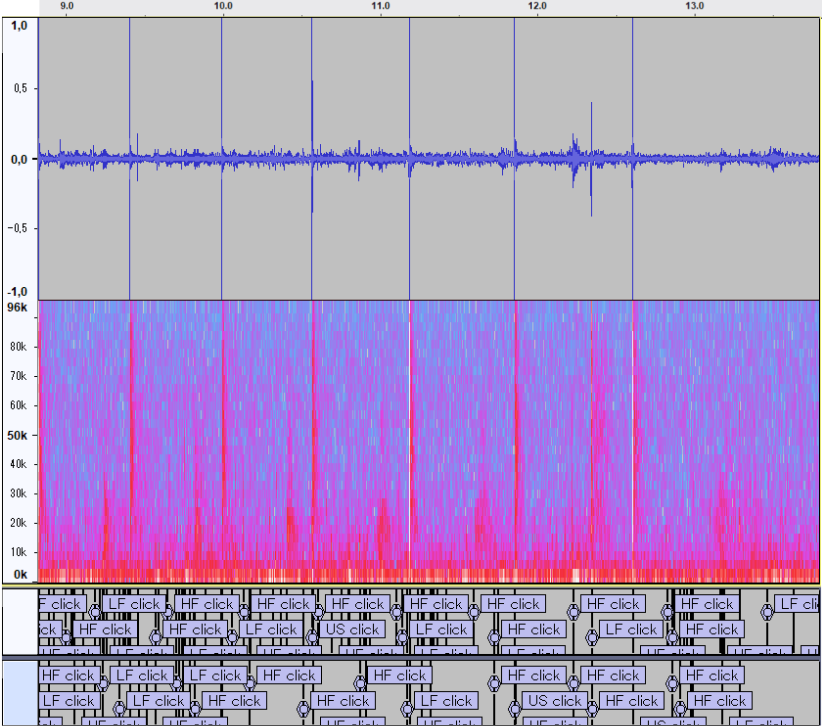822x727 pixels.
Task: Select the "US click" label in the lower label track
Action: point(558,701)
